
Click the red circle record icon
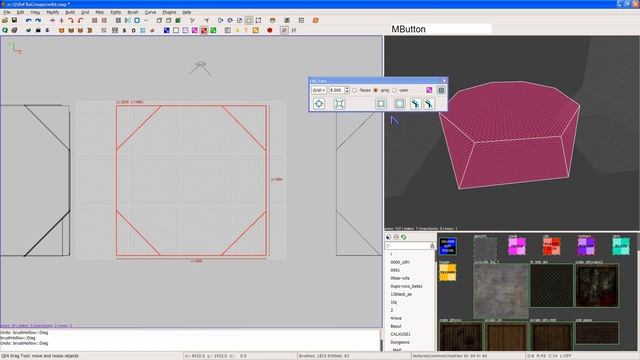270,30
